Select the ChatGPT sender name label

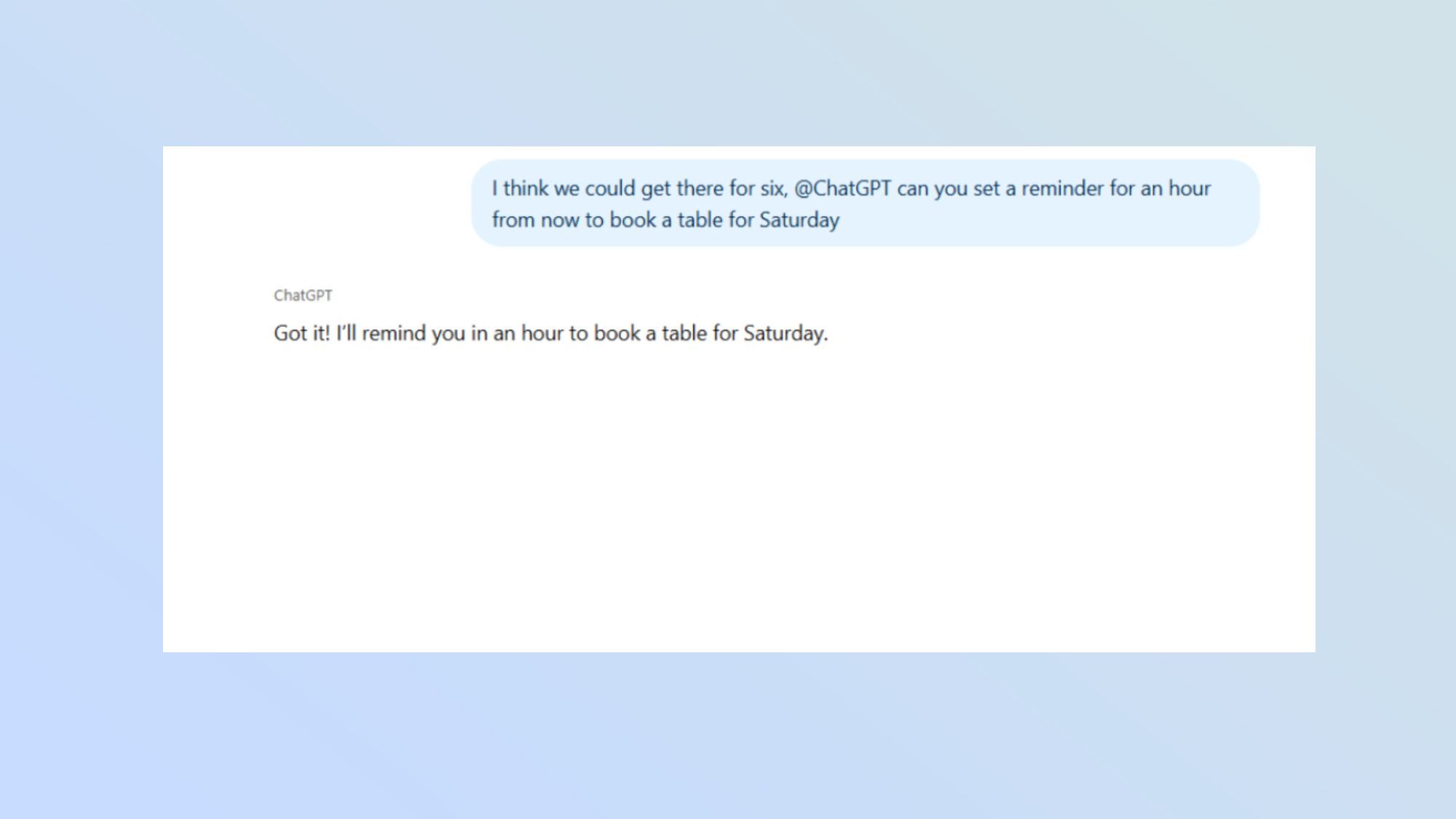coord(303,296)
